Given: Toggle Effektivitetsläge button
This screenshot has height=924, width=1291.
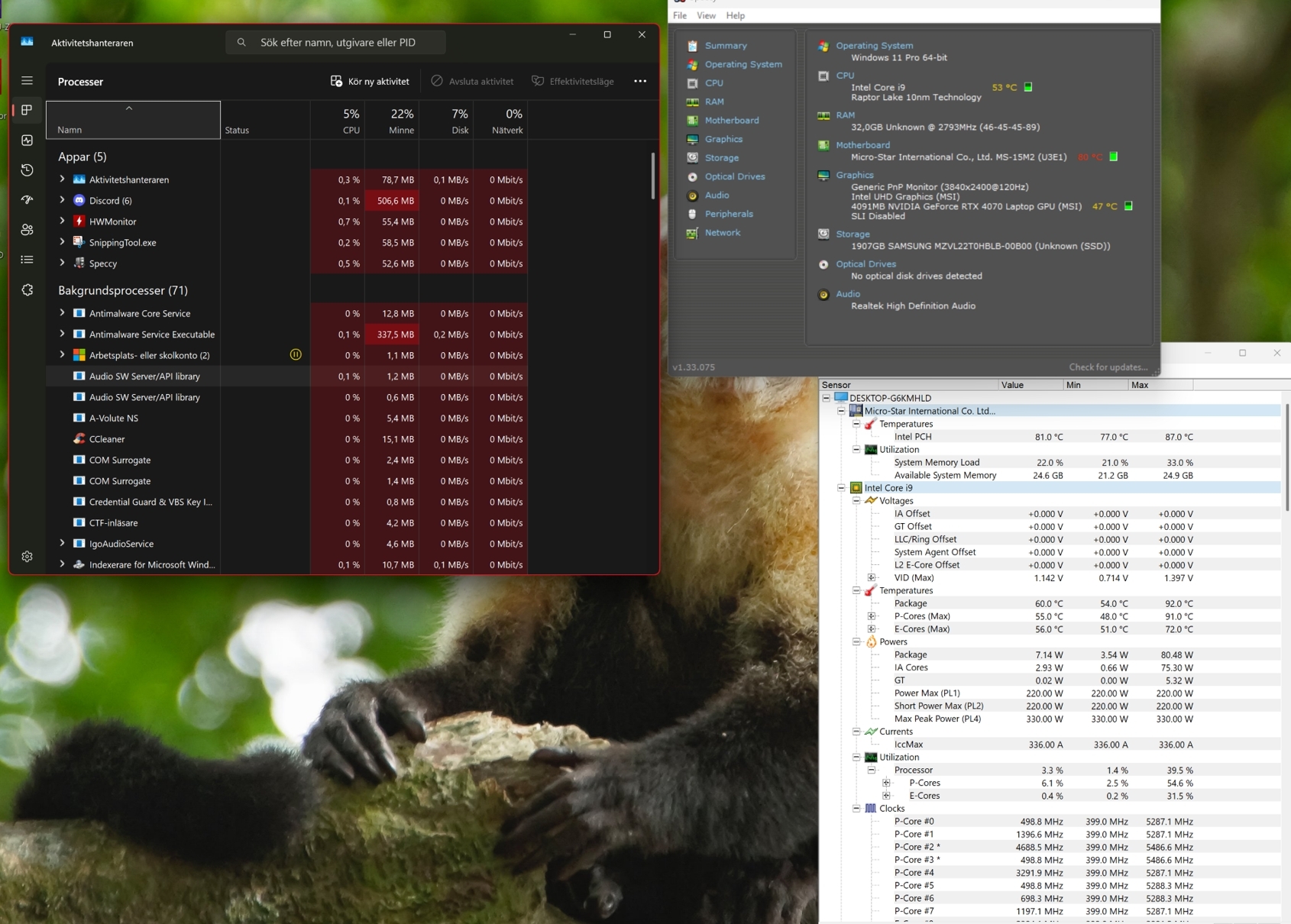Looking at the screenshot, I should [573, 81].
